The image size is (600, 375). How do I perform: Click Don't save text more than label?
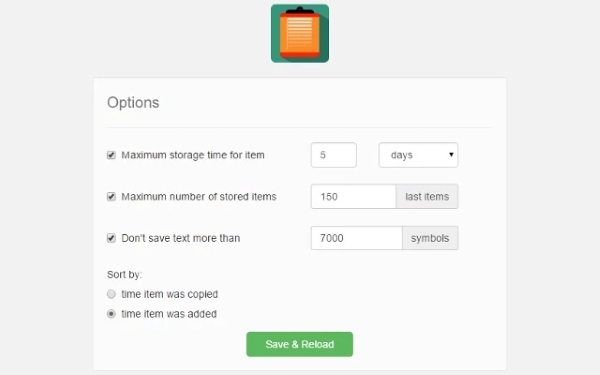point(181,238)
